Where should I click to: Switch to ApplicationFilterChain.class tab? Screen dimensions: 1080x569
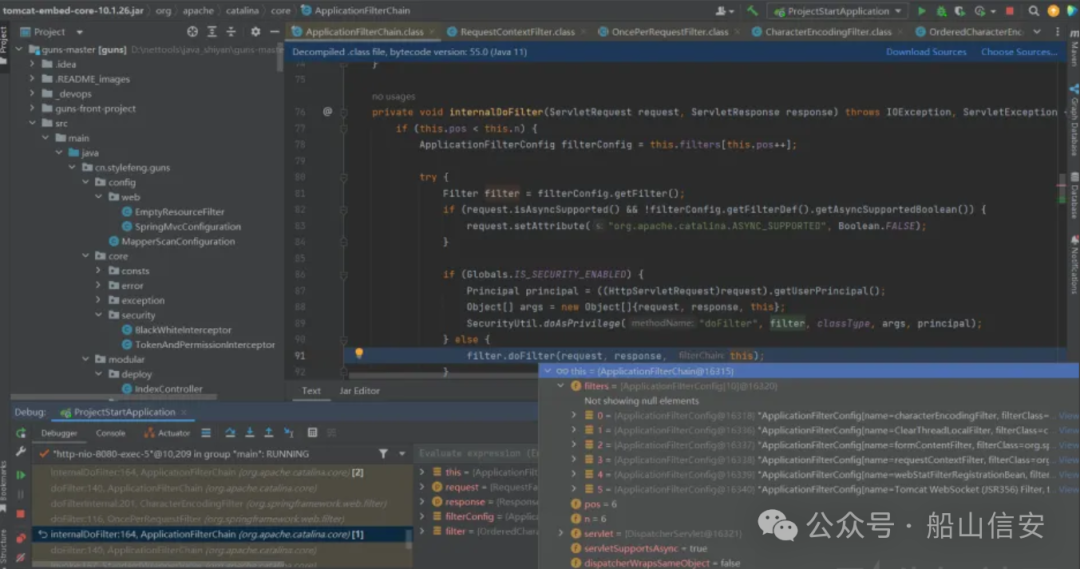click(x=364, y=32)
